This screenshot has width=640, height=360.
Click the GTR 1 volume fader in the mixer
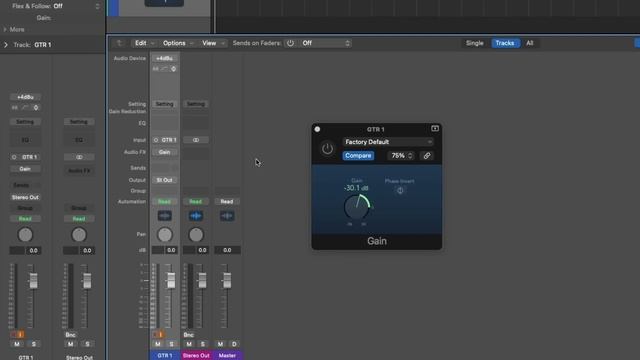pos(171,280)
